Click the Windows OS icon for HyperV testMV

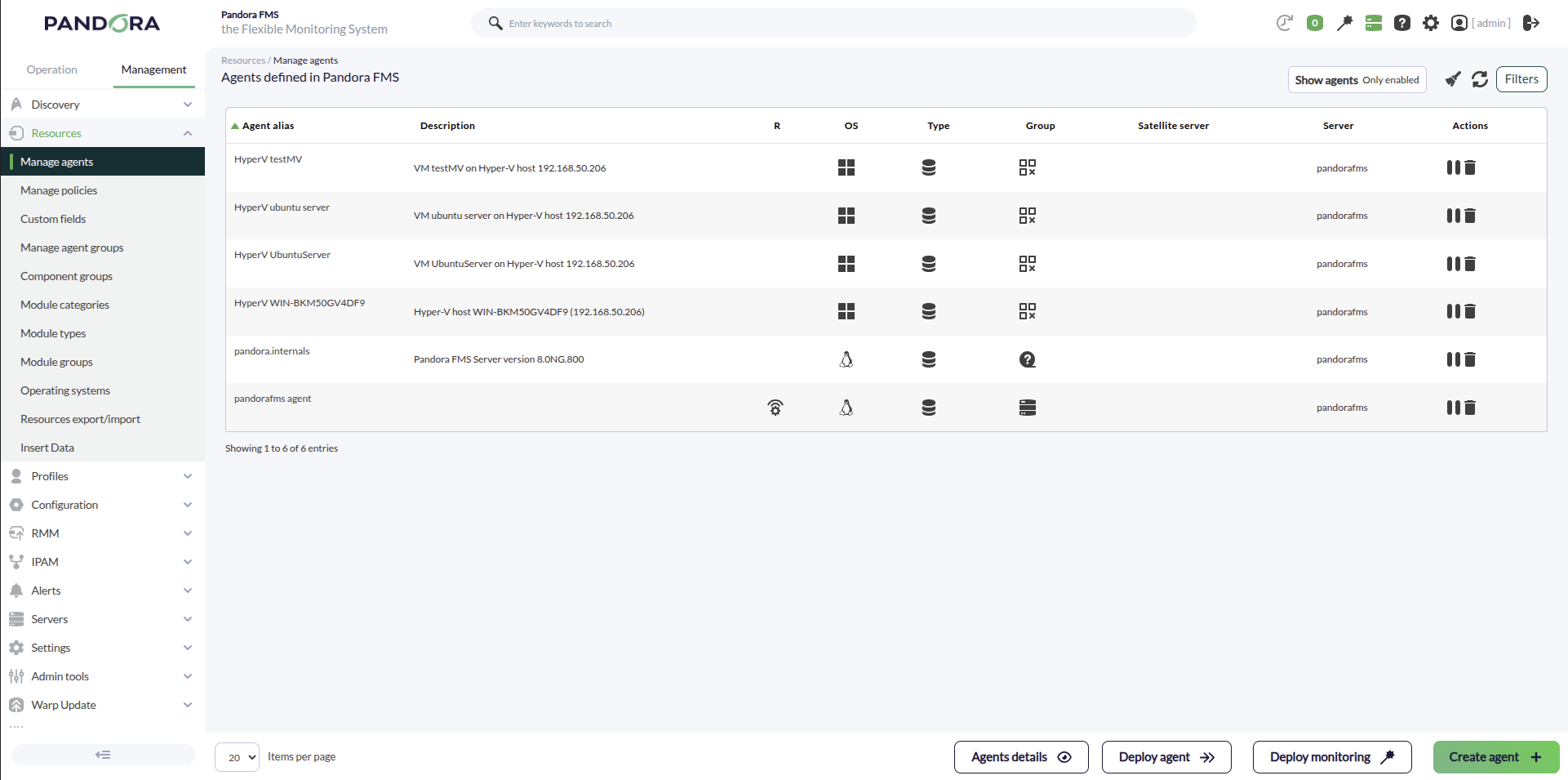pyautogui.click(x=846, y=167)
